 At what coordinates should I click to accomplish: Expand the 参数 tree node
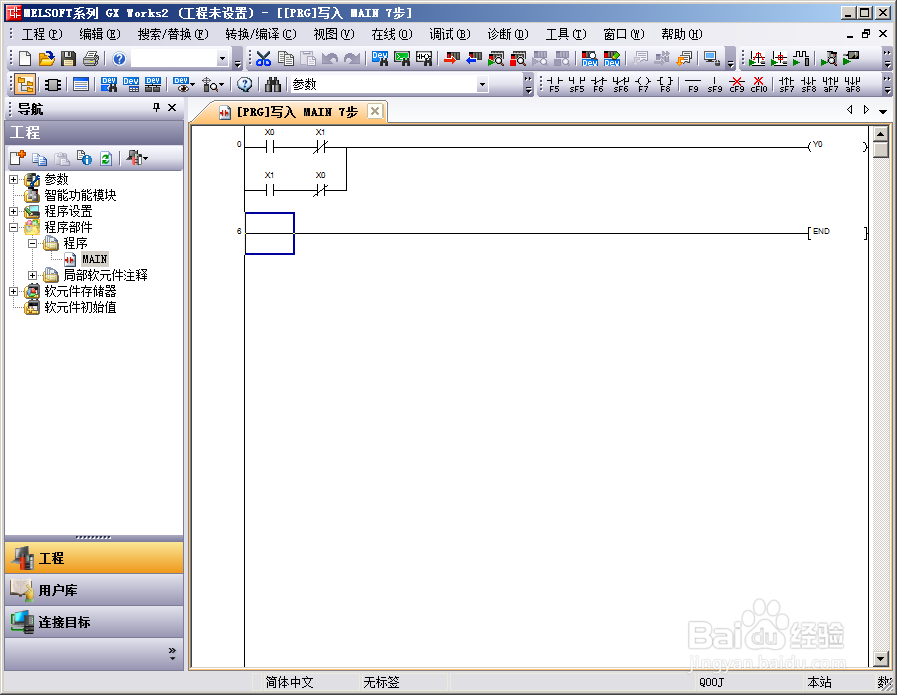pos(14,180)
